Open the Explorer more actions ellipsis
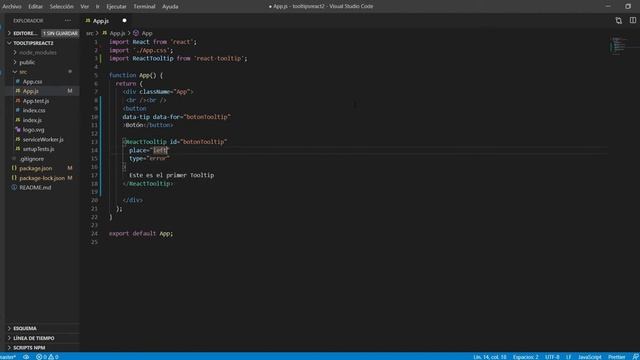Image resolution: width=640 pixels, height=360 pixels. [x=68, y=20]
